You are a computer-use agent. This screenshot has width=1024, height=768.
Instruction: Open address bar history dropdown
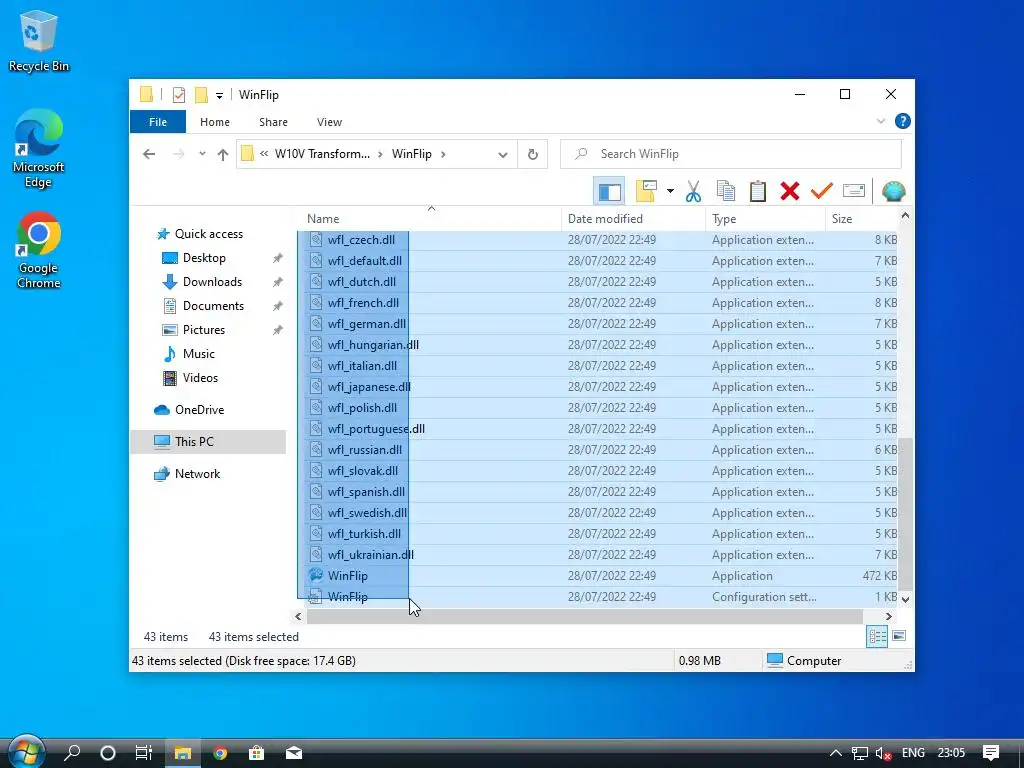click(x=503, y=155)
